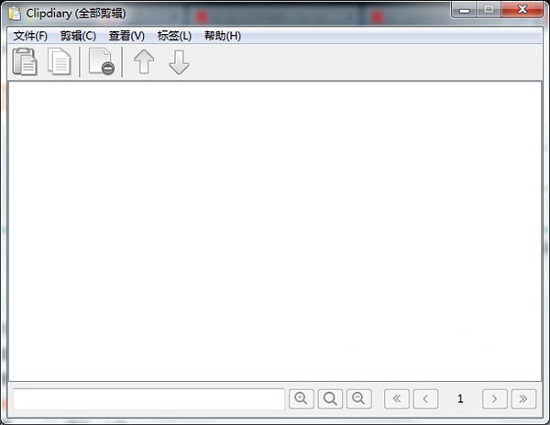Click the Delete clip icon

pos(101,62)
